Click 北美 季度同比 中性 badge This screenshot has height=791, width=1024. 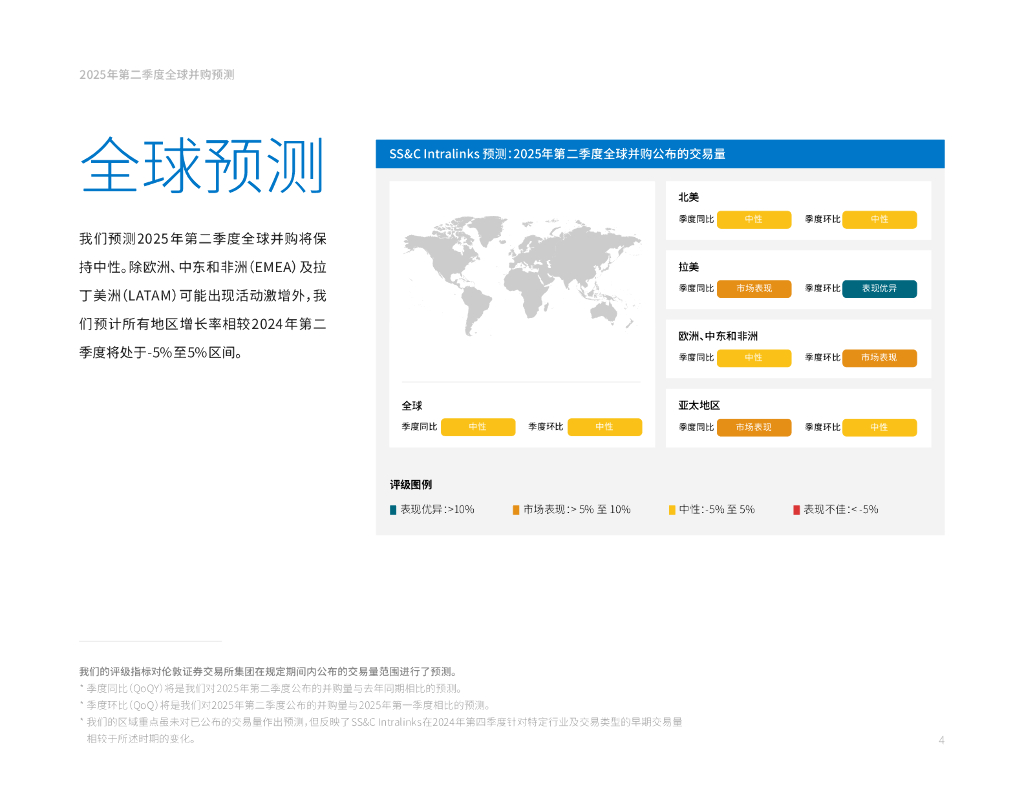[x=754, y=219]
